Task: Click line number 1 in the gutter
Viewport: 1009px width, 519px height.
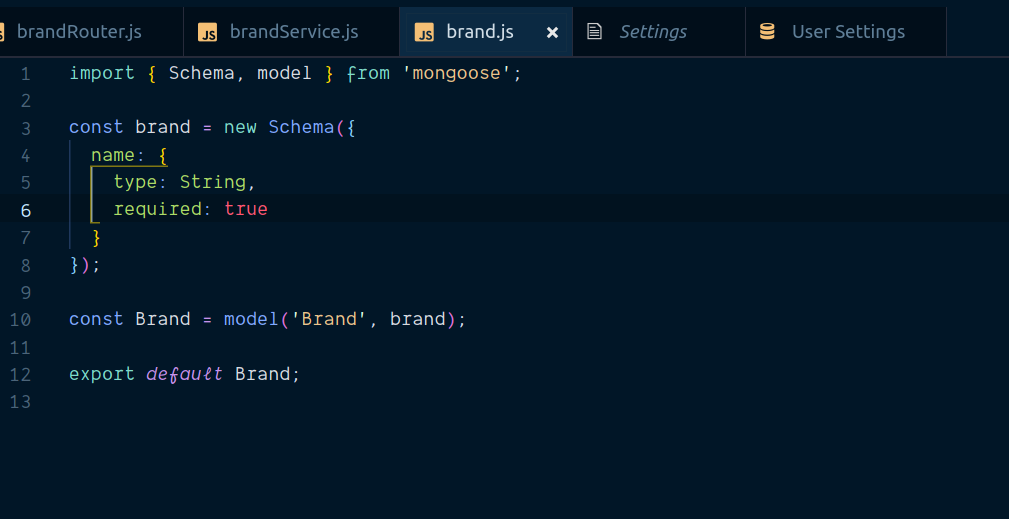Action: pos(25,75)
